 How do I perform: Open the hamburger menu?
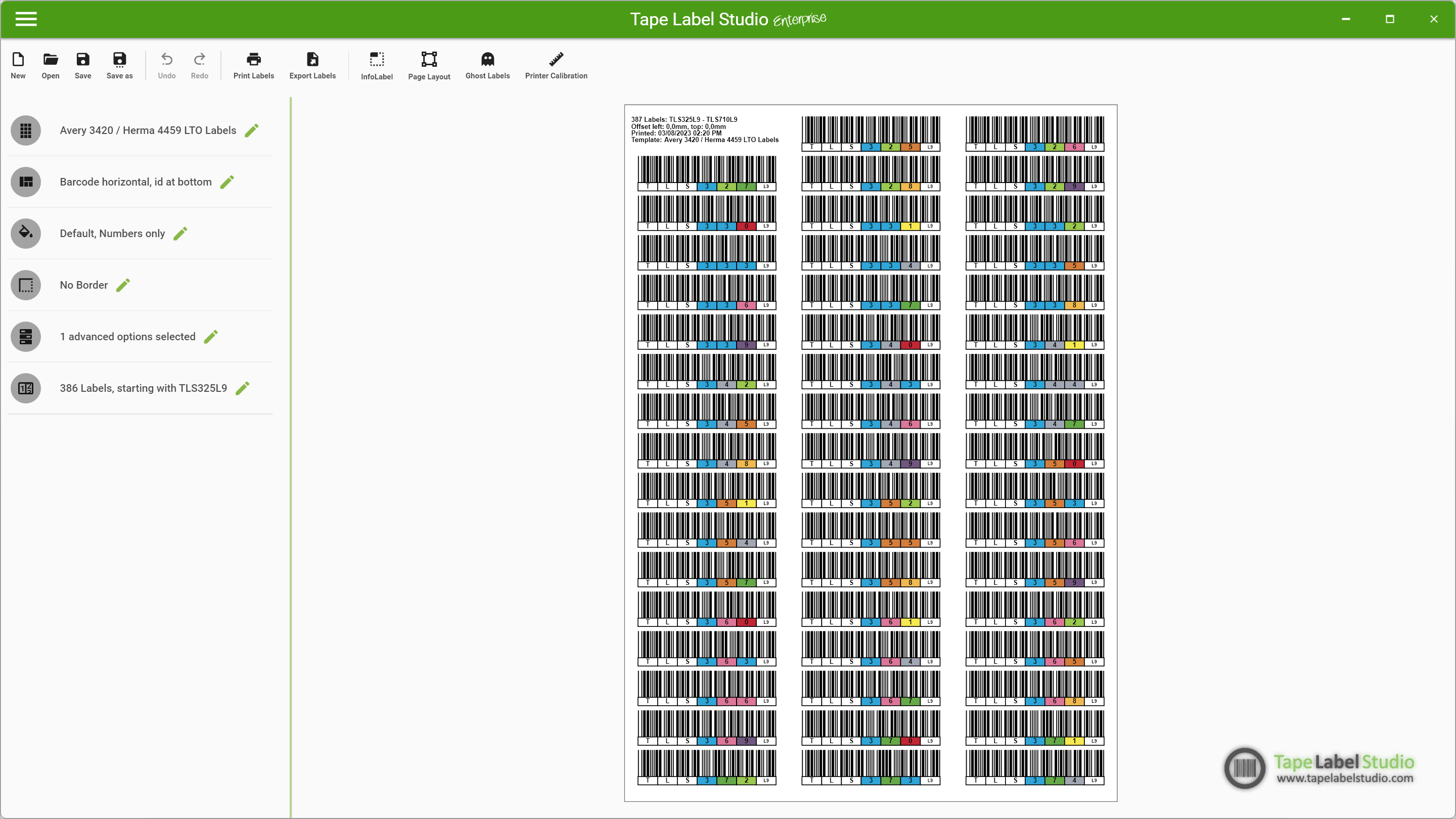click(26, 19)
